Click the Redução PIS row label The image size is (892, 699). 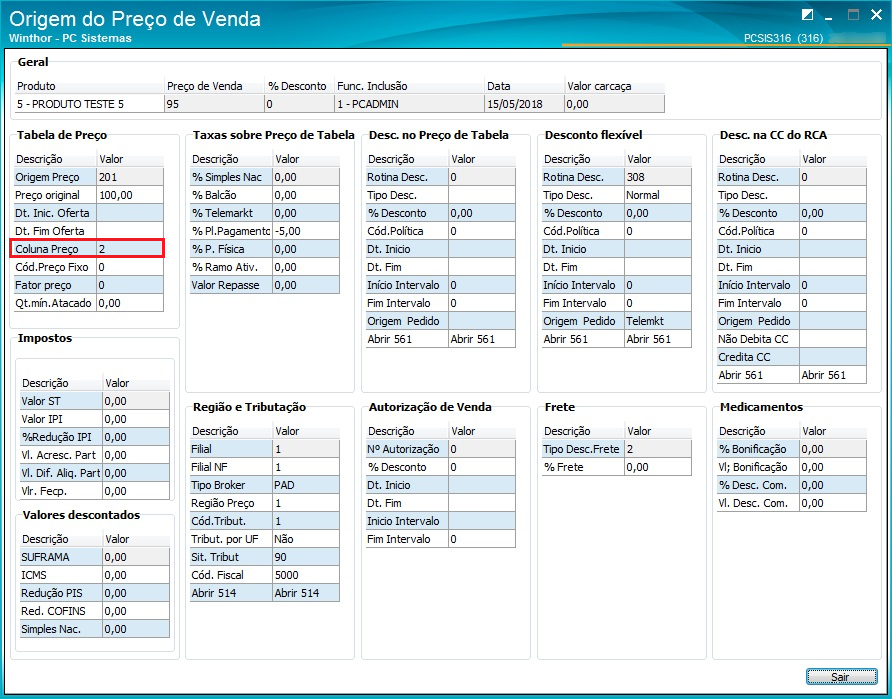coord(61,593)
